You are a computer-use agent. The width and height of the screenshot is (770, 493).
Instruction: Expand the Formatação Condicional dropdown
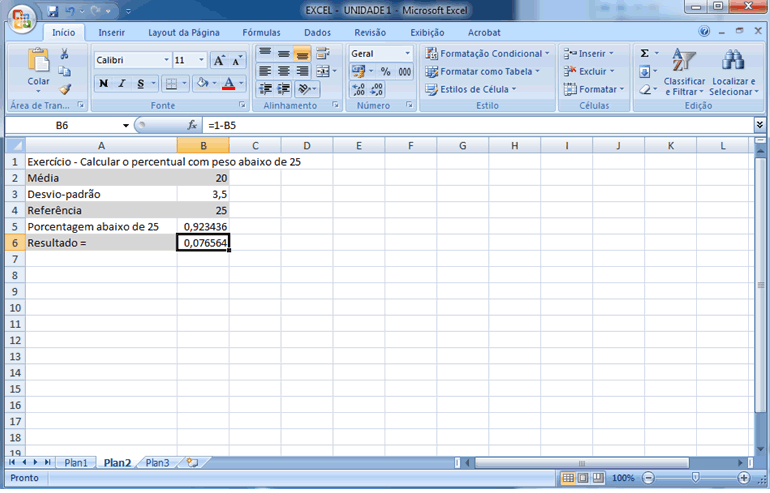[x=547, y=54]
